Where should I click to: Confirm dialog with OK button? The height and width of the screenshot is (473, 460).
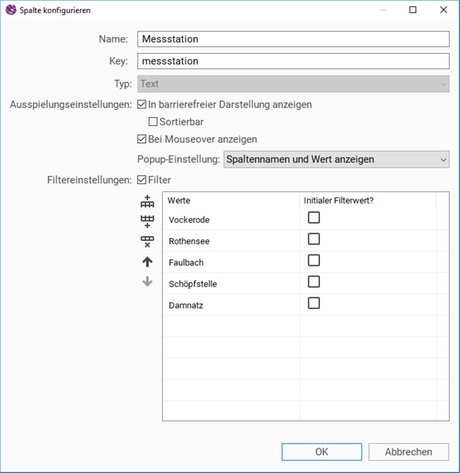tap(322, 452)
